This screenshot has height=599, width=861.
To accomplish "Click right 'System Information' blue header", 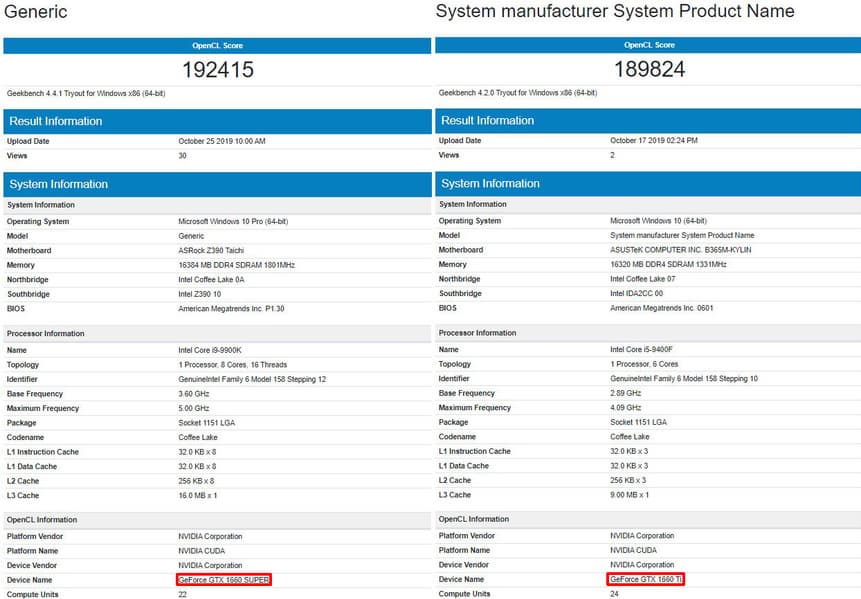I will coord(648,183).
